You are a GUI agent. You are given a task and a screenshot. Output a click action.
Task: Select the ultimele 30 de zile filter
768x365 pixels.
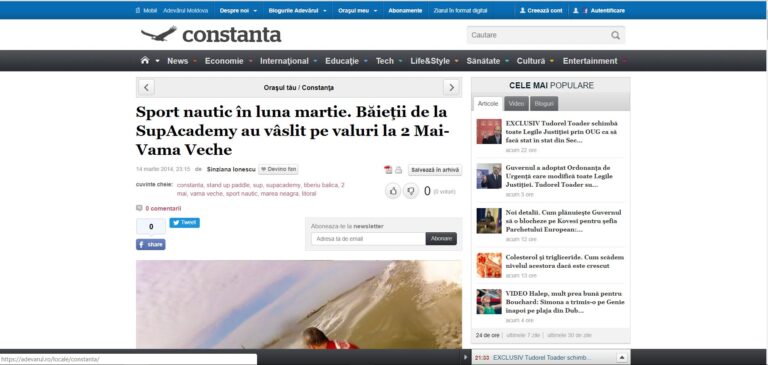click(569, 335)
